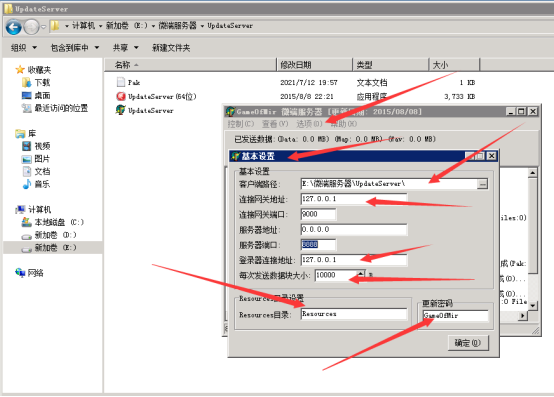Open the 查看(V) menu in GameOfMir window
Viewport: 554px width, 397px height.
[x=275, y=124]
